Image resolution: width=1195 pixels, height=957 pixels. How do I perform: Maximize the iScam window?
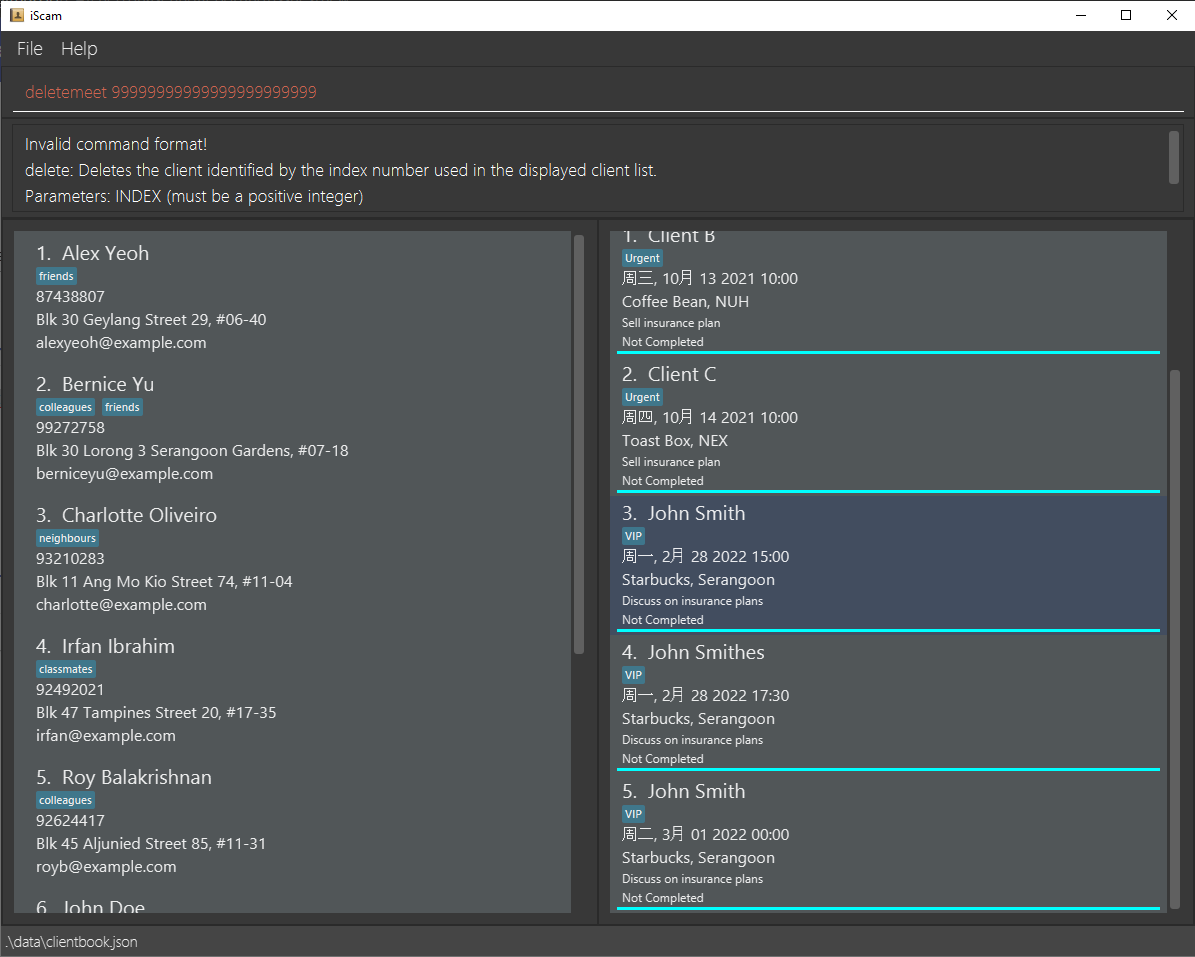tap(1126, 15)
